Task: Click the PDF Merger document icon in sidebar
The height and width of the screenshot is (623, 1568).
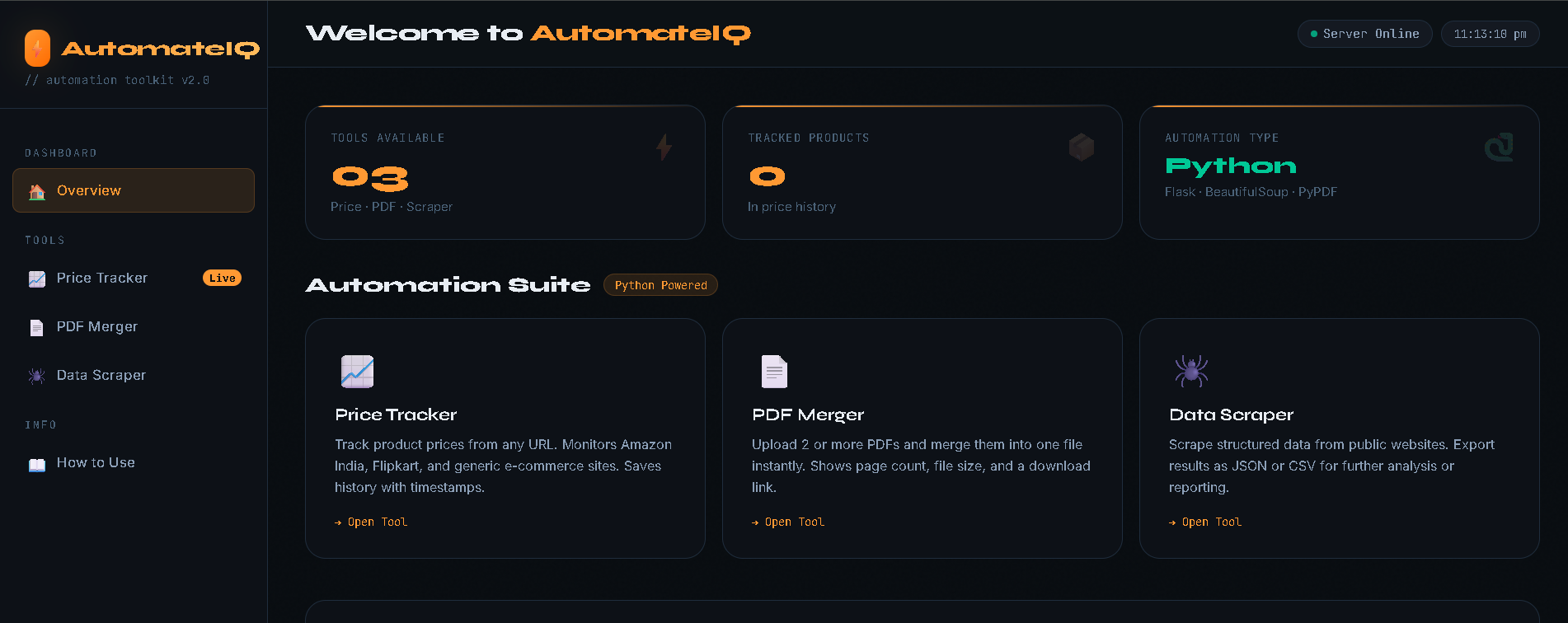Action: tap(36, 327)
